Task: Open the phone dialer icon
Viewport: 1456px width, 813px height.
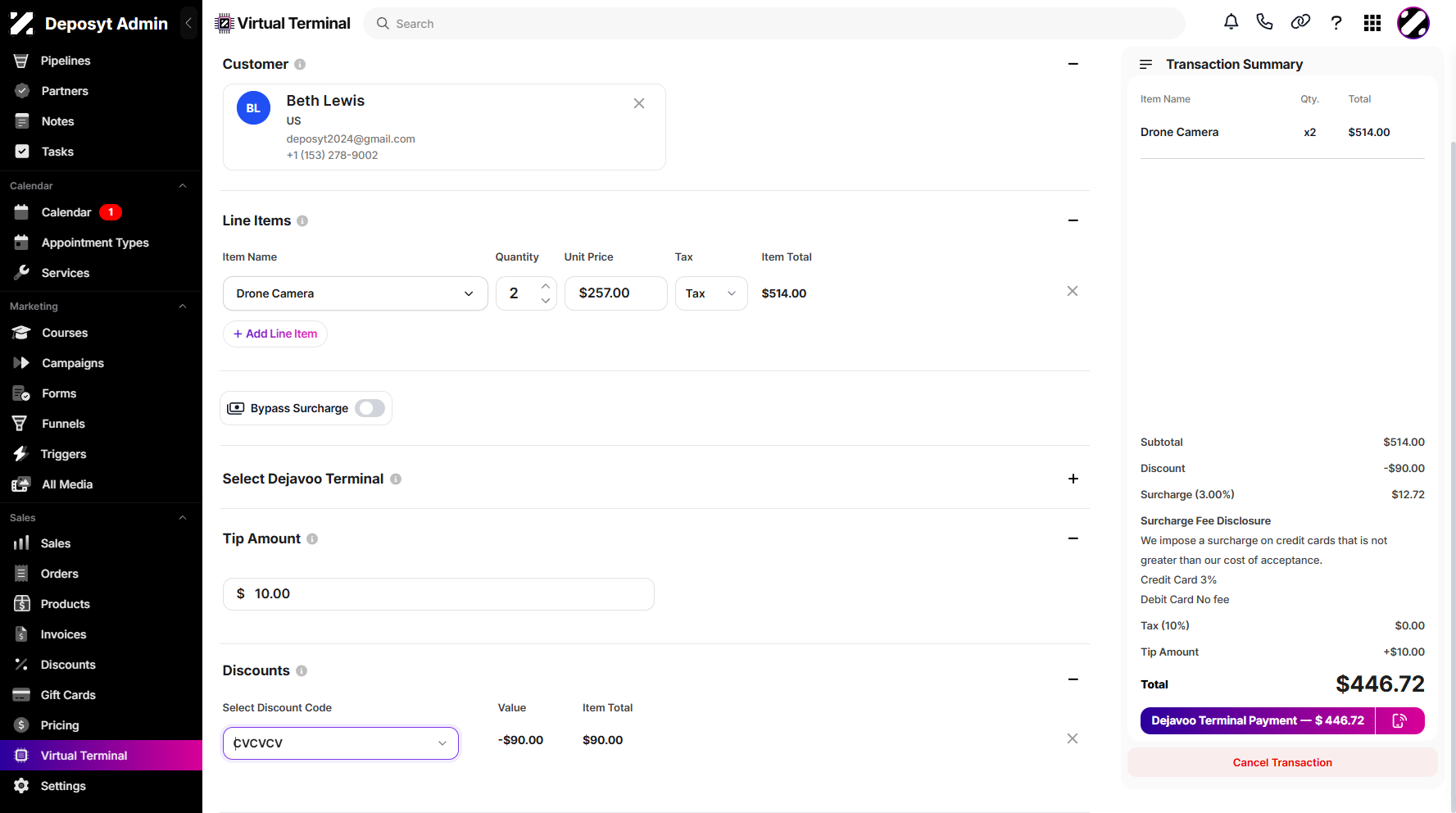Action: (x=1265, y=22)
